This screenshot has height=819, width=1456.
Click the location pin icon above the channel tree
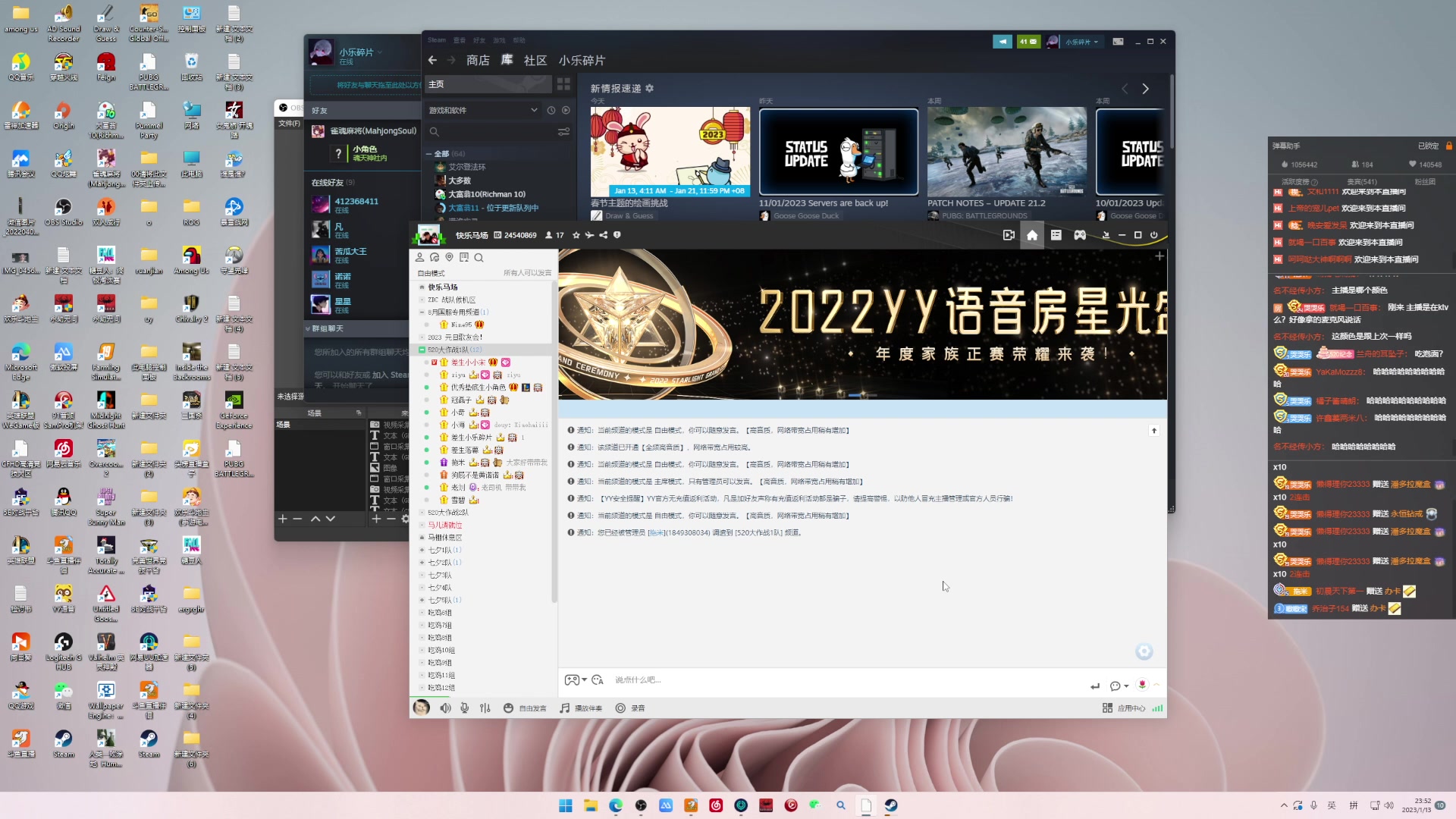449,258
